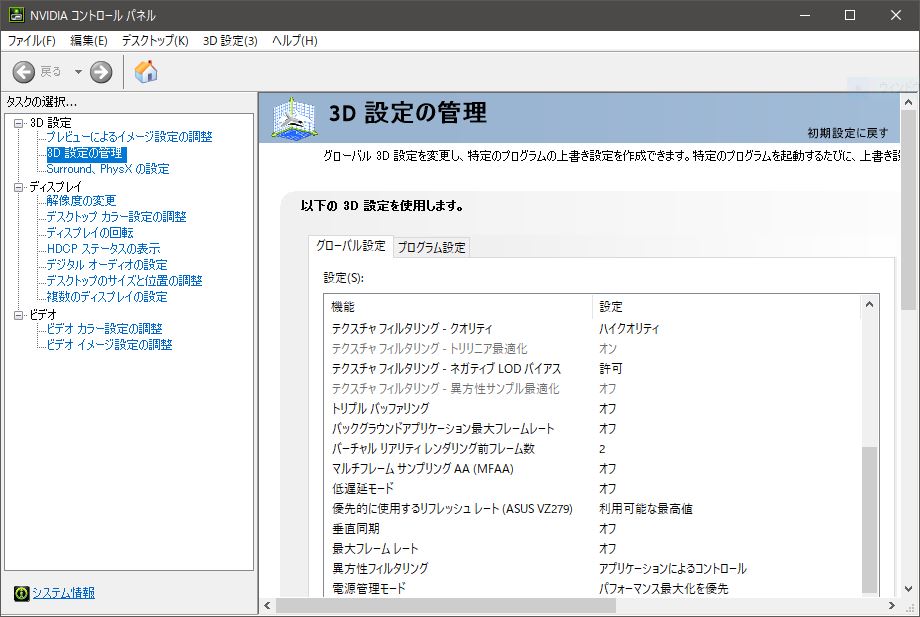The width and height of the screenshot is (920, 617).
Task: Open the 編集(E) menu
Action: pyautogui.click(x=89, y=40)
